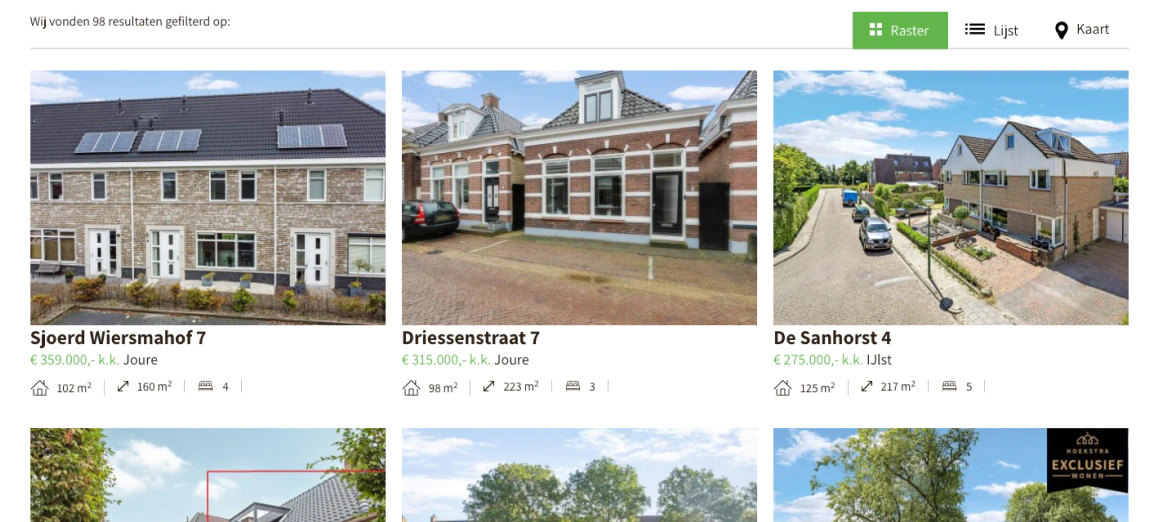This screenshot has width=1160, height=522.
Task: Click the Hoekstra Exclusief Wonen badge
Action: (1087, 458)
